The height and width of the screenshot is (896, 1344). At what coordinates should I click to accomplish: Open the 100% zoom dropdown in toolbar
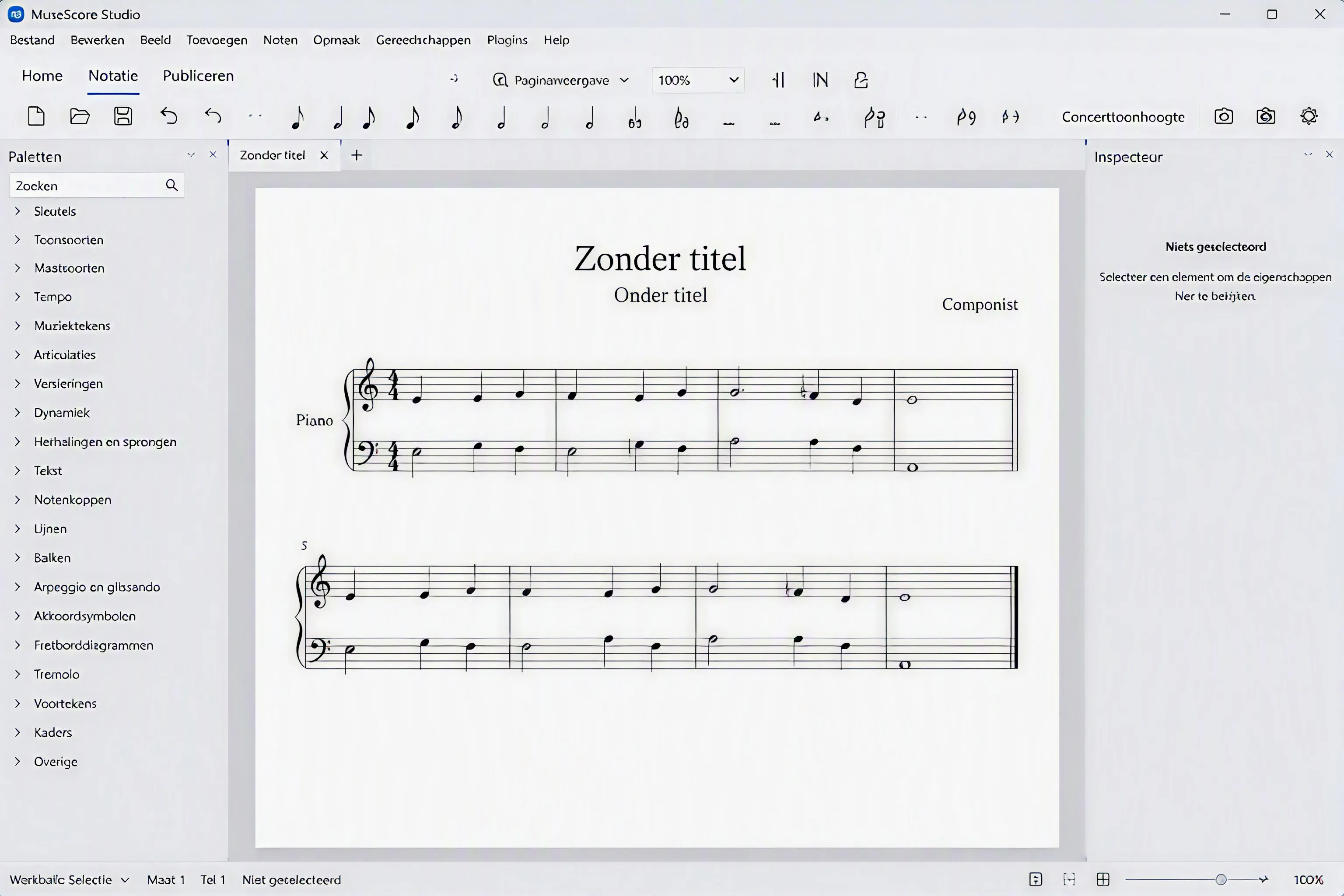(x=698, y=80)
